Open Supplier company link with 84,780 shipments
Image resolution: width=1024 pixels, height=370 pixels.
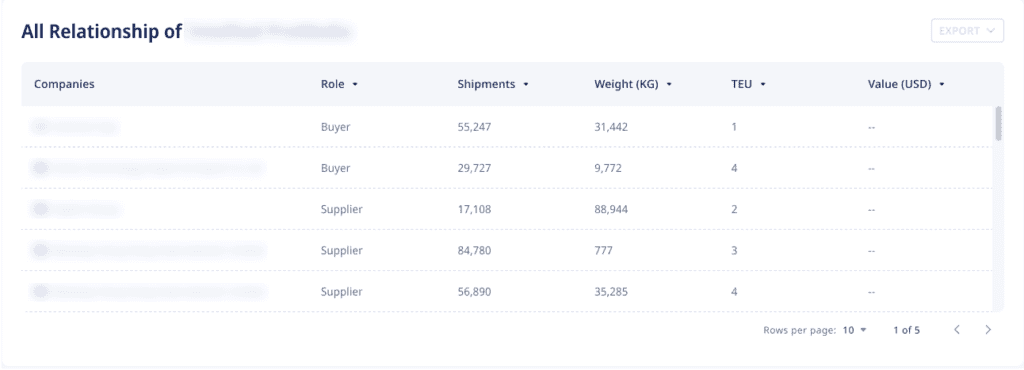pyautogui.click(x=148, y=251)
